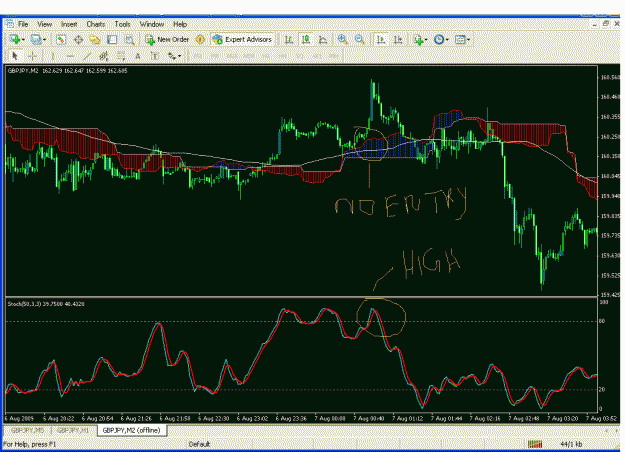625x452 pixels.
Task: Pick the vertical line drawing tool
Action: [52, 56]
